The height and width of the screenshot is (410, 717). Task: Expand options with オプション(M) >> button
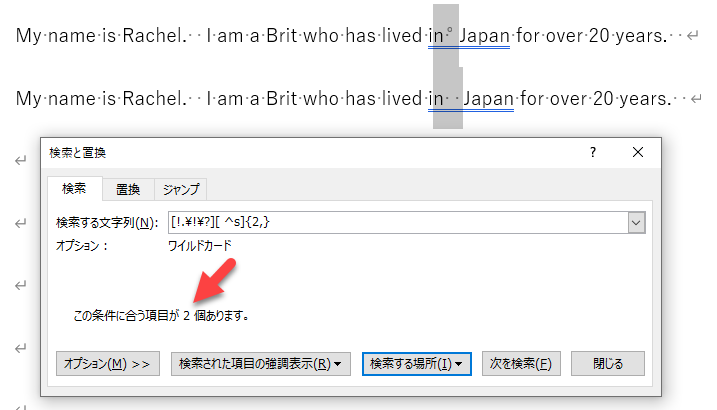(x=106, y=364)
